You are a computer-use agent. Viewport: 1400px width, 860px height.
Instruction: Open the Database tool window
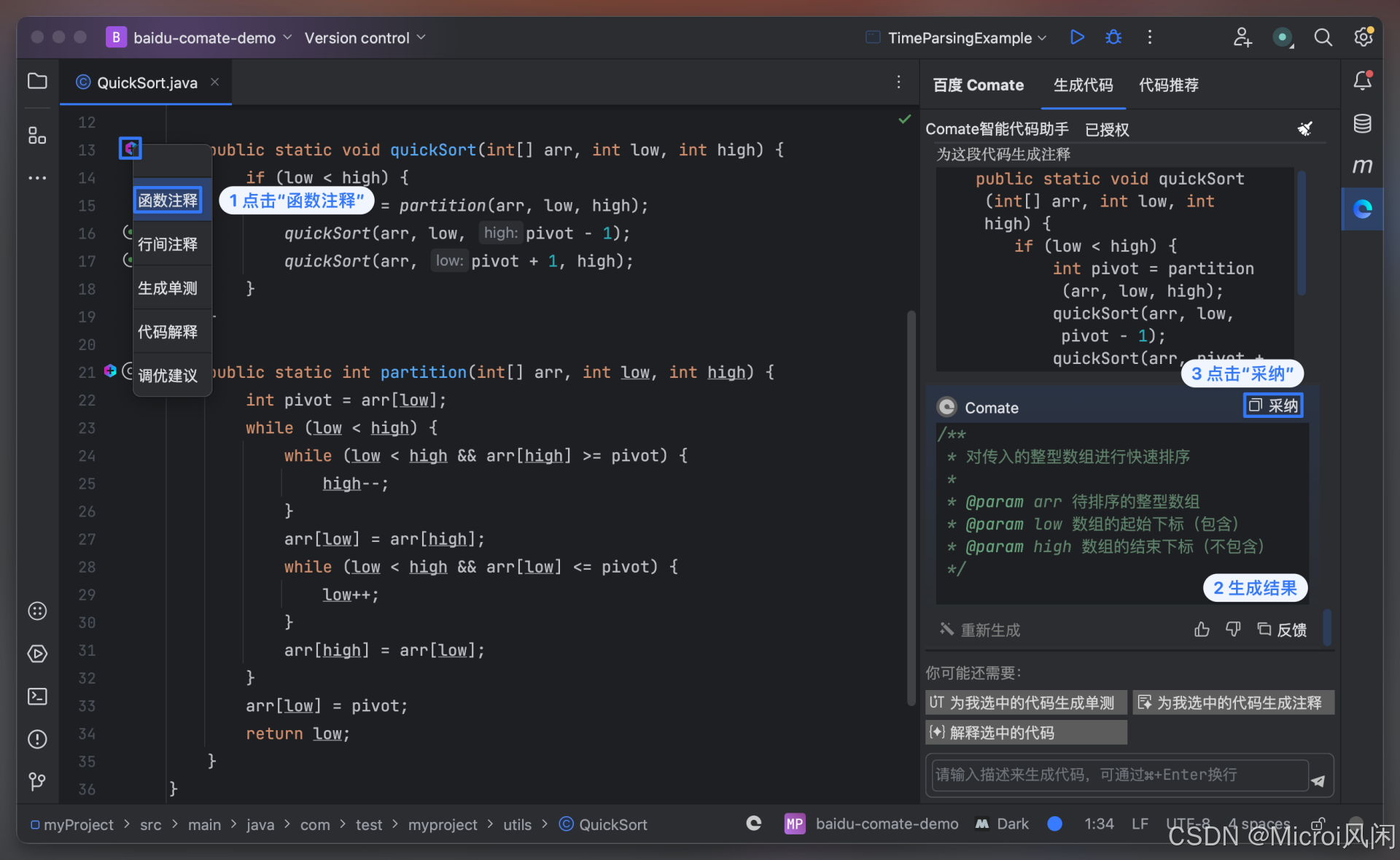(x=1362, y=123)
